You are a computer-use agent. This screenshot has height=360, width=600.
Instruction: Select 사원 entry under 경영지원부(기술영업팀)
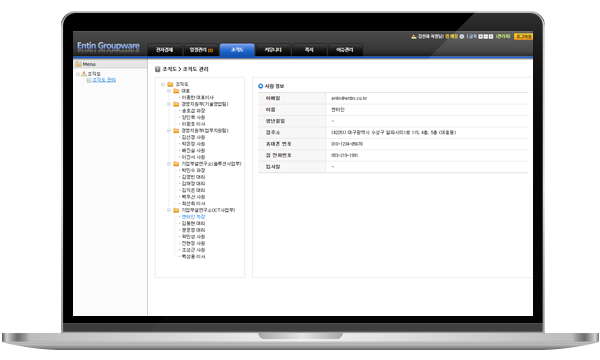(x=193, y=117)
